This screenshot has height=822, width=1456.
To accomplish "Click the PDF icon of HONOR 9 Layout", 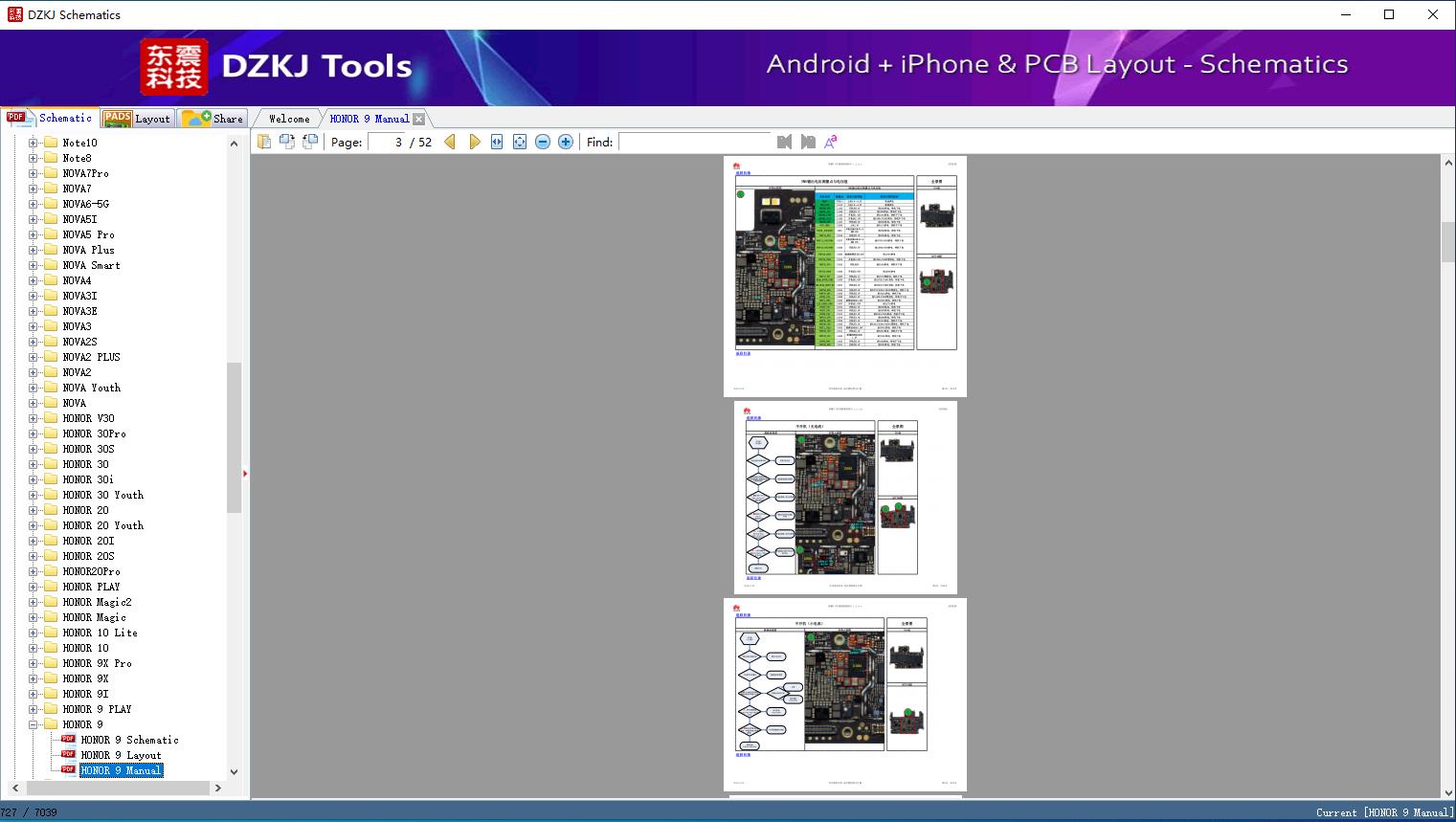I will click(68, 755).
